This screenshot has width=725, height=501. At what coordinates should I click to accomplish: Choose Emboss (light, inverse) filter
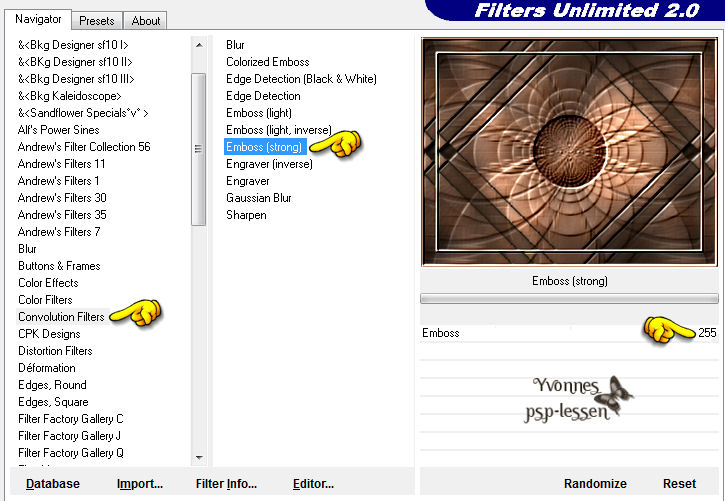click(279, 130)
